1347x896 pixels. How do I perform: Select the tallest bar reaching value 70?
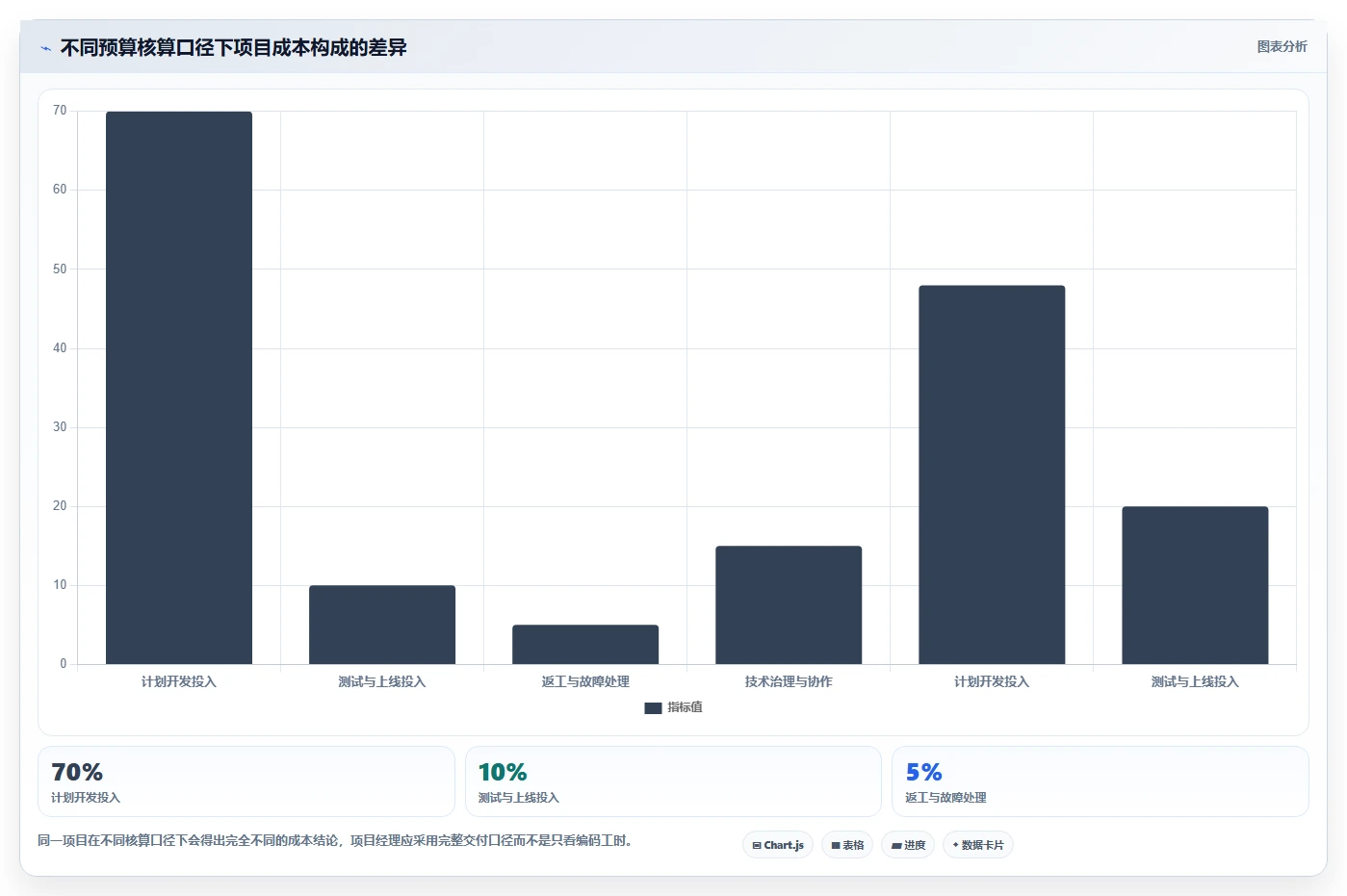179,388
